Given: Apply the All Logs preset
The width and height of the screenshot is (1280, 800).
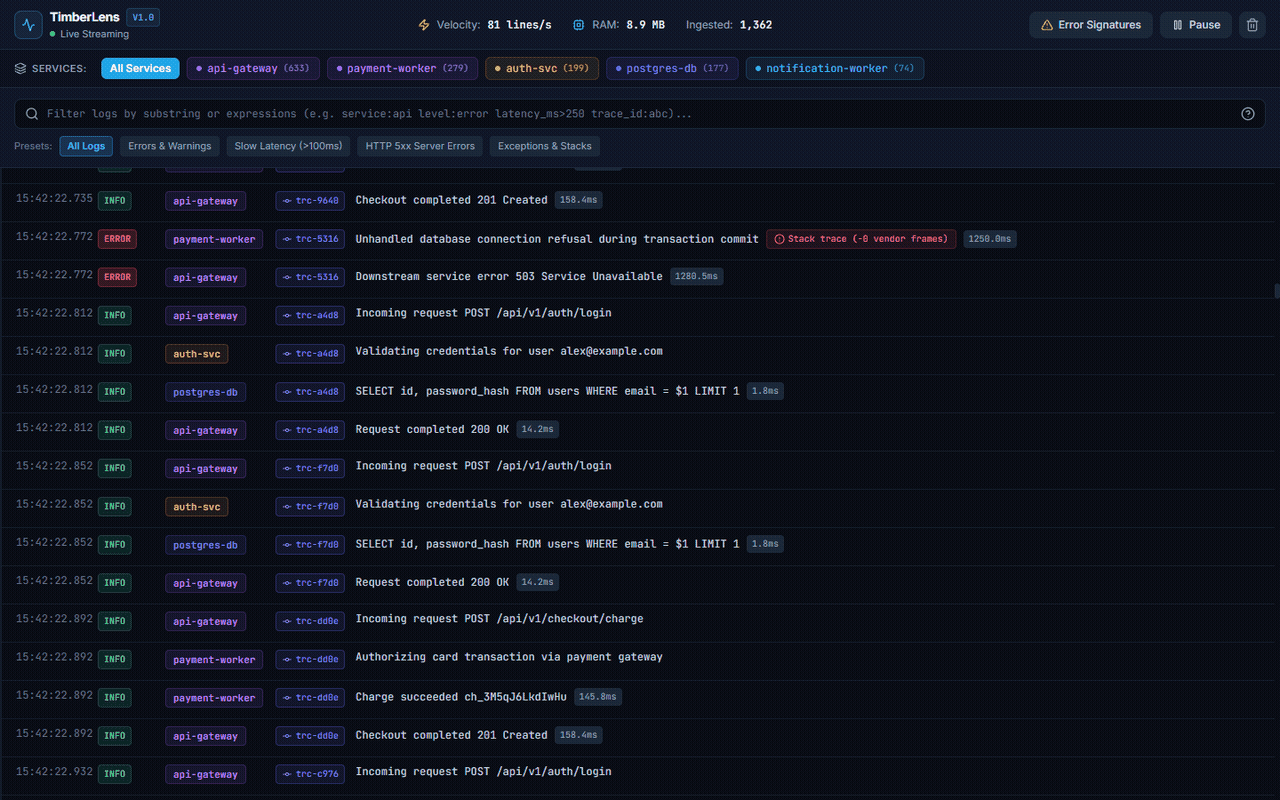Looking at the screenshot, I should [86, 146].
